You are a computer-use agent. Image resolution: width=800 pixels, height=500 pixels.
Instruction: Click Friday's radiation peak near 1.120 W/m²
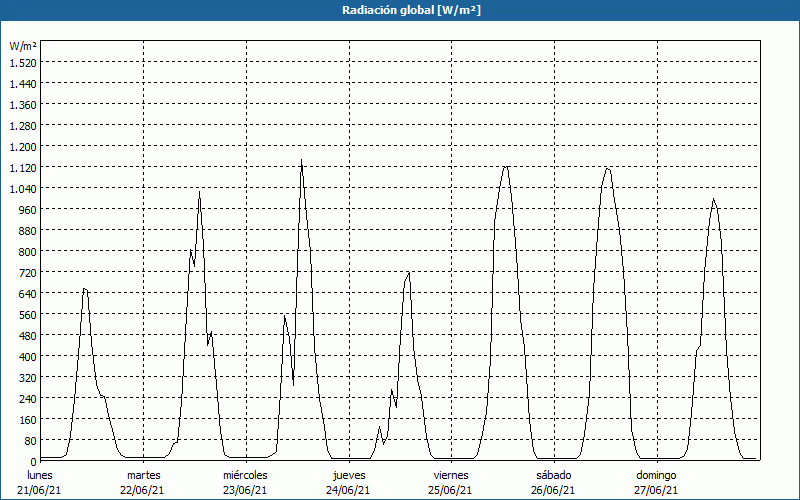click(506, 166)
